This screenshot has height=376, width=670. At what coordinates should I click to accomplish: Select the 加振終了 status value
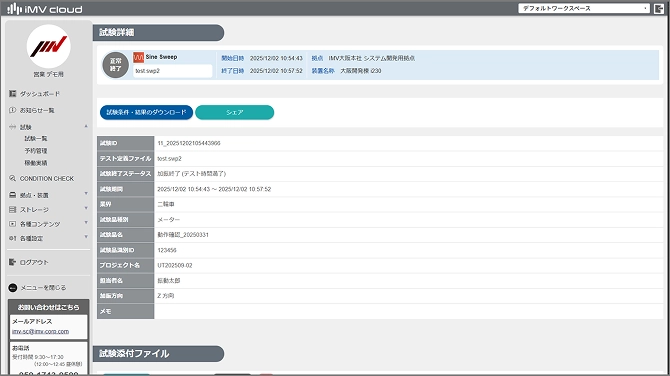191,174
